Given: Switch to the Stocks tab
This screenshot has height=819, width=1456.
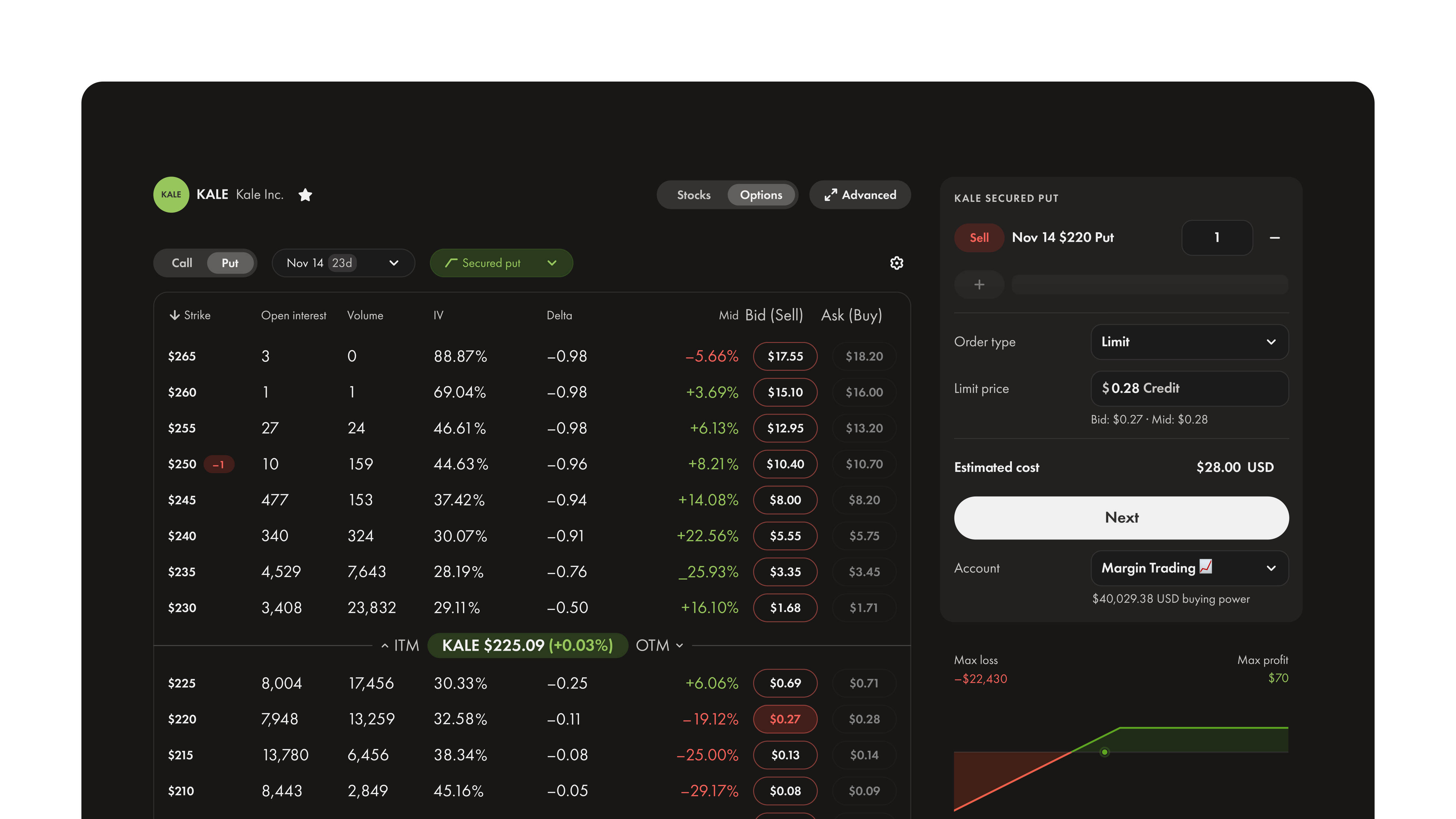Looking at the screenshot, I should coord(694,195).
